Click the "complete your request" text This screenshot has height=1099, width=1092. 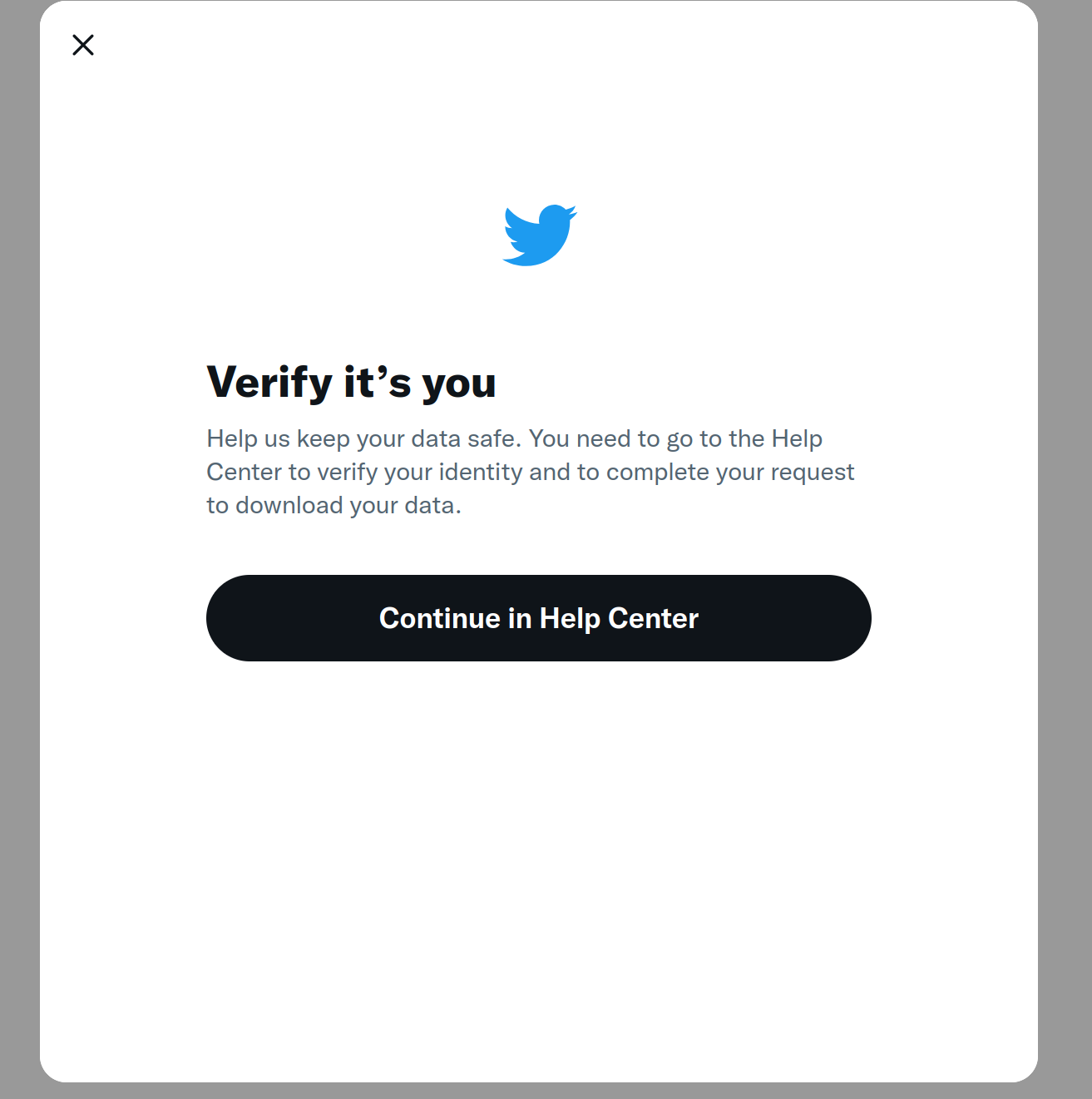[729, 472]
